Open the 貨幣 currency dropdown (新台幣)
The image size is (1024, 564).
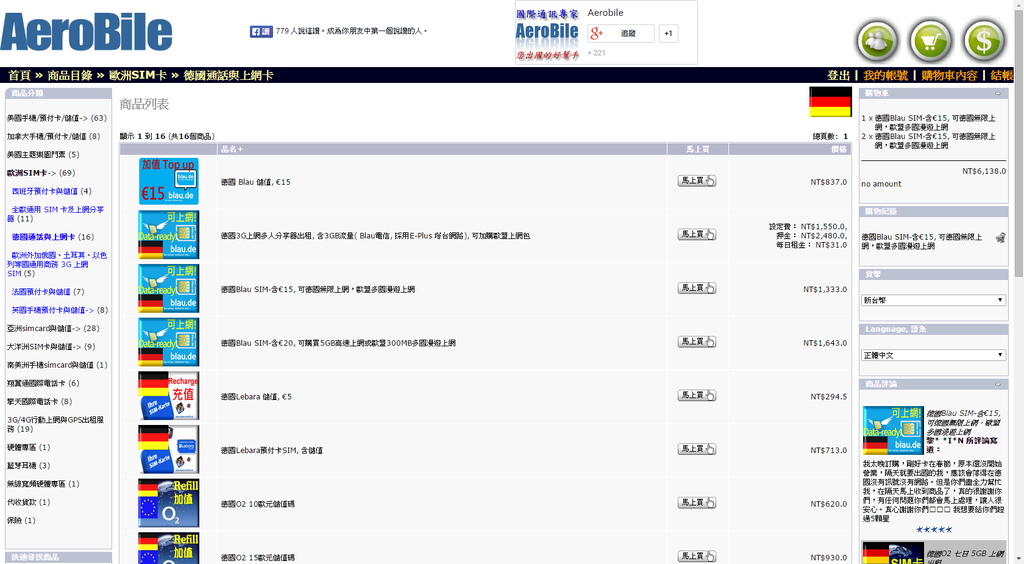pos(933,300)
